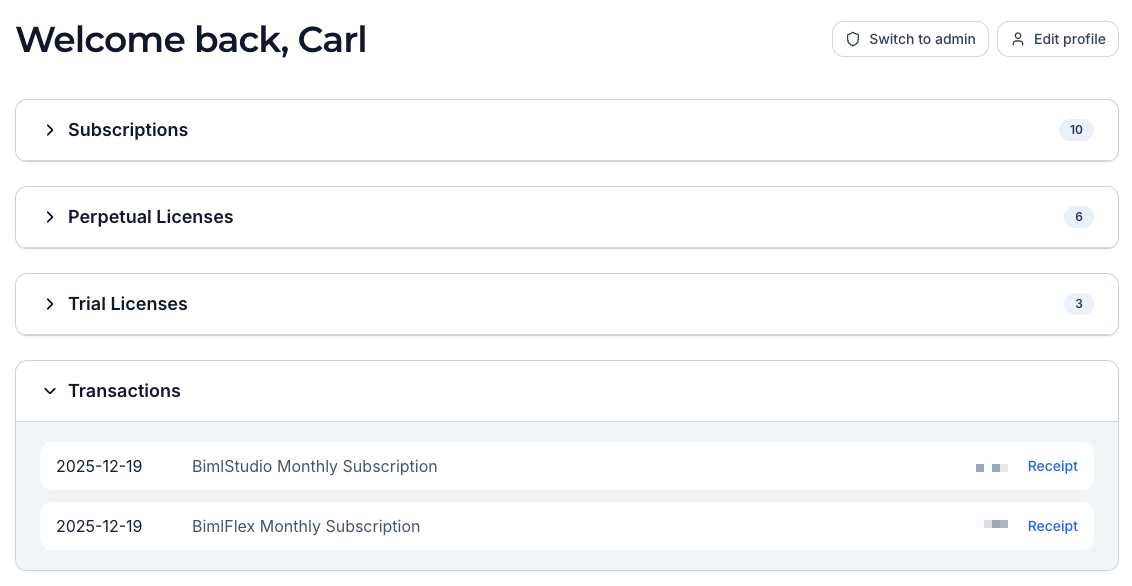Click the 3 badge on Trial Licenses
The width and height of the screenshot is (1132, 586).
pos(1079,304)
